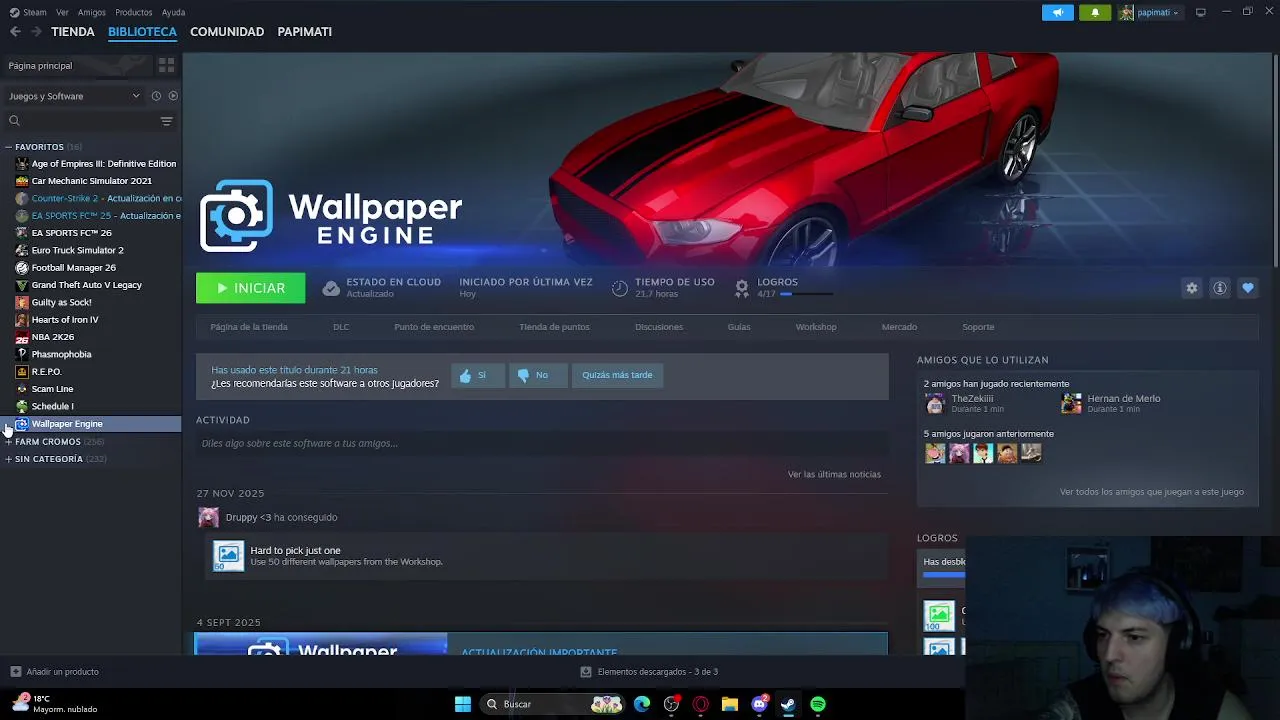Go to TIENDA section
The width and height of the screenshot is (1280, 720).
[73, 32]
